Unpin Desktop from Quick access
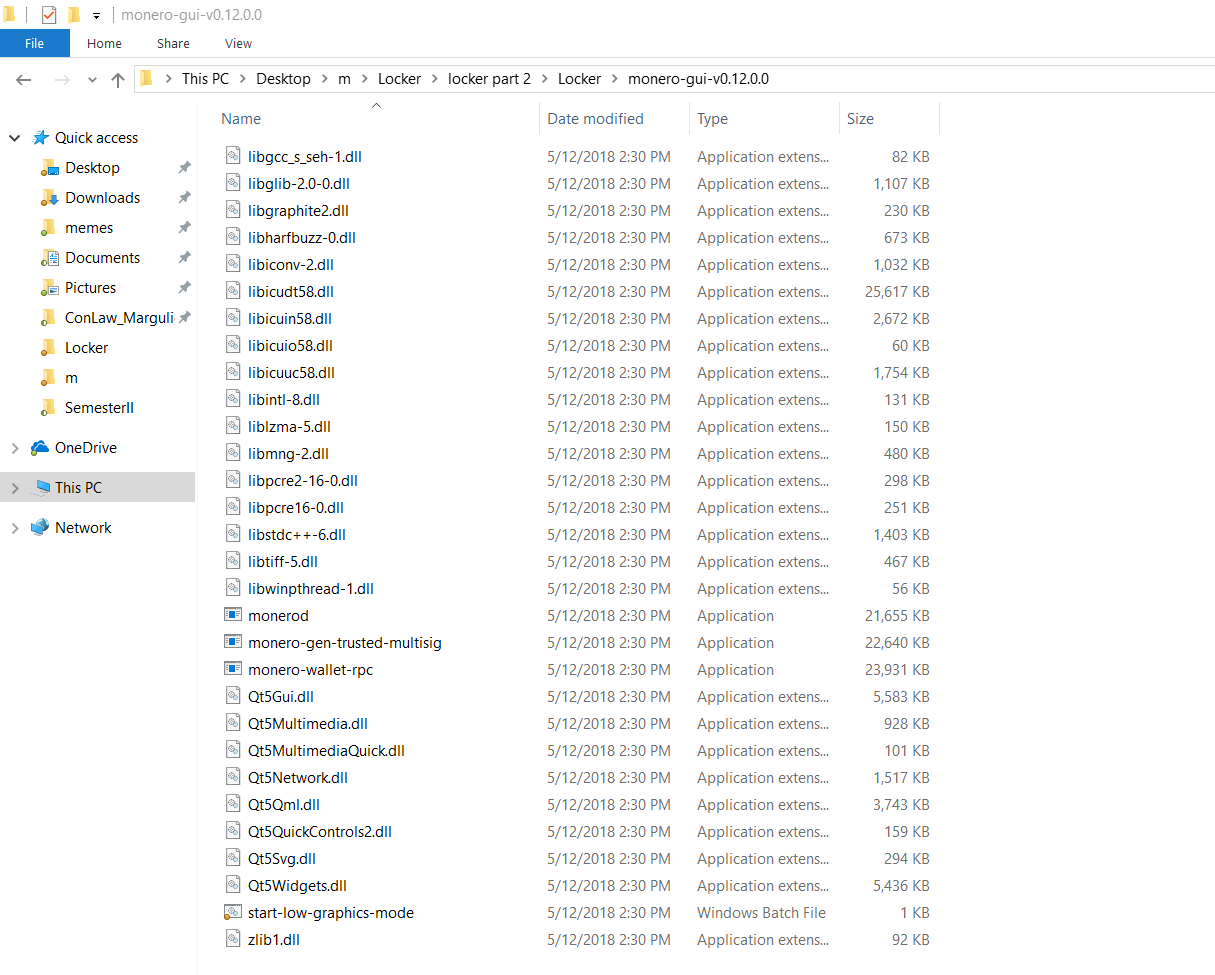Screen dimensions: 1215x975 tap(184, 167)
